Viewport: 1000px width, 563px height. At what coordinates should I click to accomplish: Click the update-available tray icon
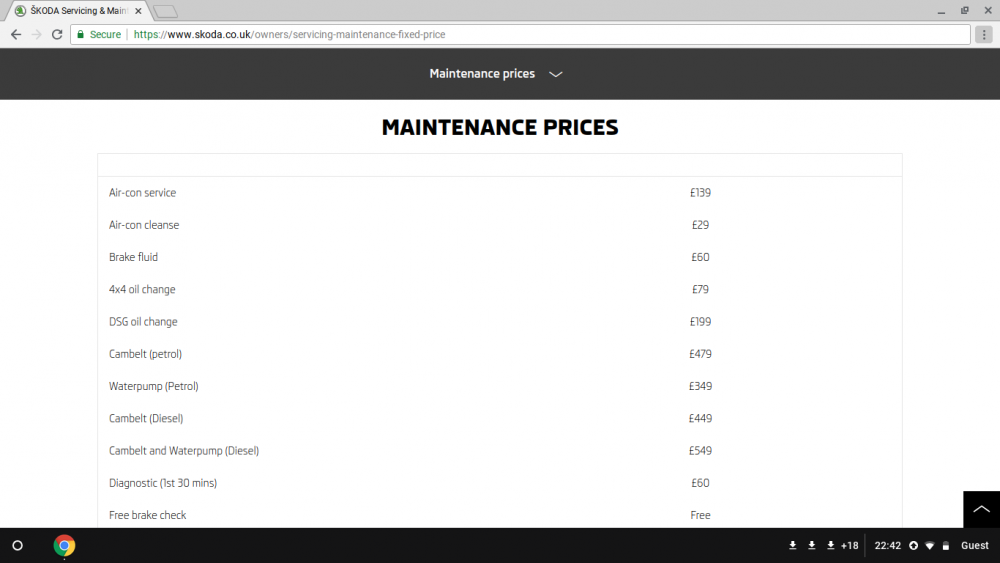(x=913, y=546)
